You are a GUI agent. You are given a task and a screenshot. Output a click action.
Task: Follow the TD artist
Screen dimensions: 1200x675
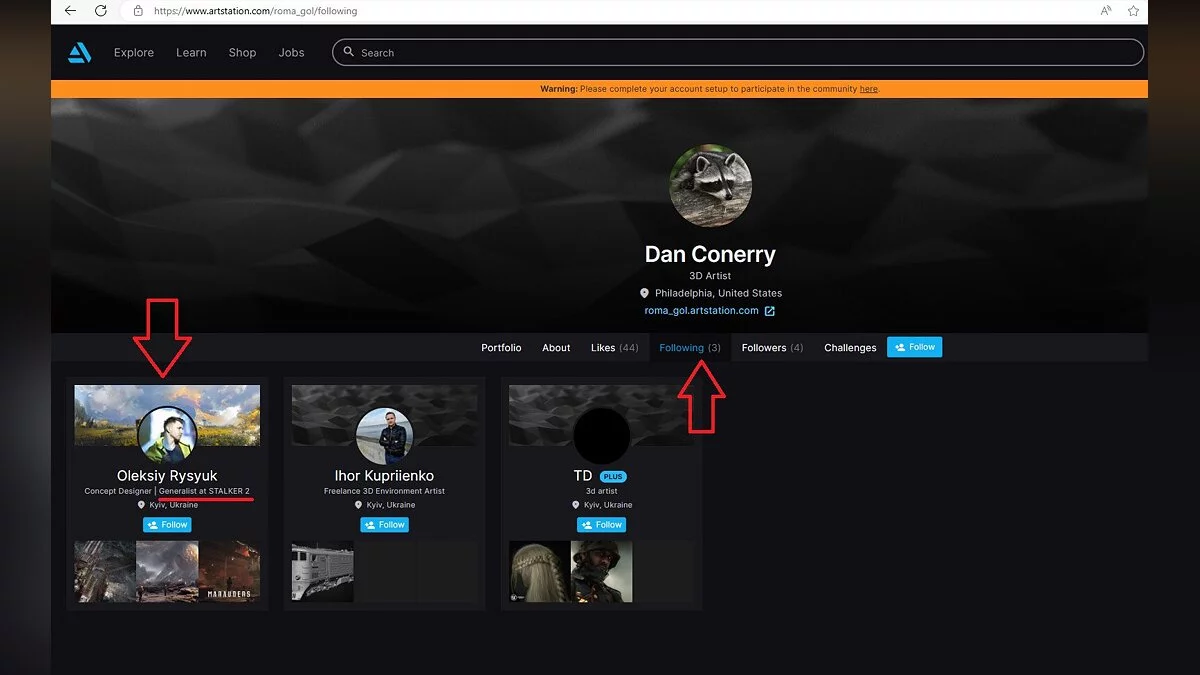click(x=601, y=525)
